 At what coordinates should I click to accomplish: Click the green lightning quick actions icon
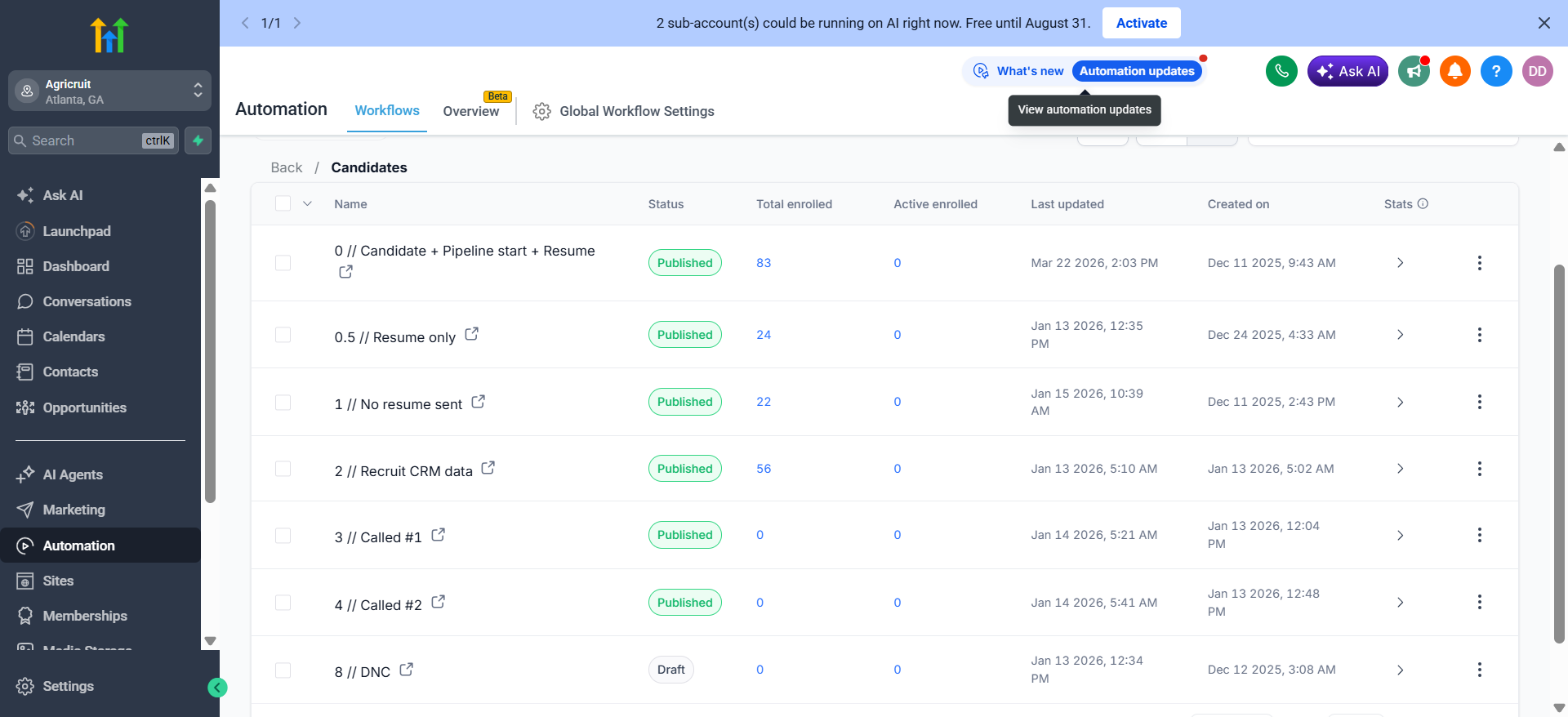click(198, 140)
